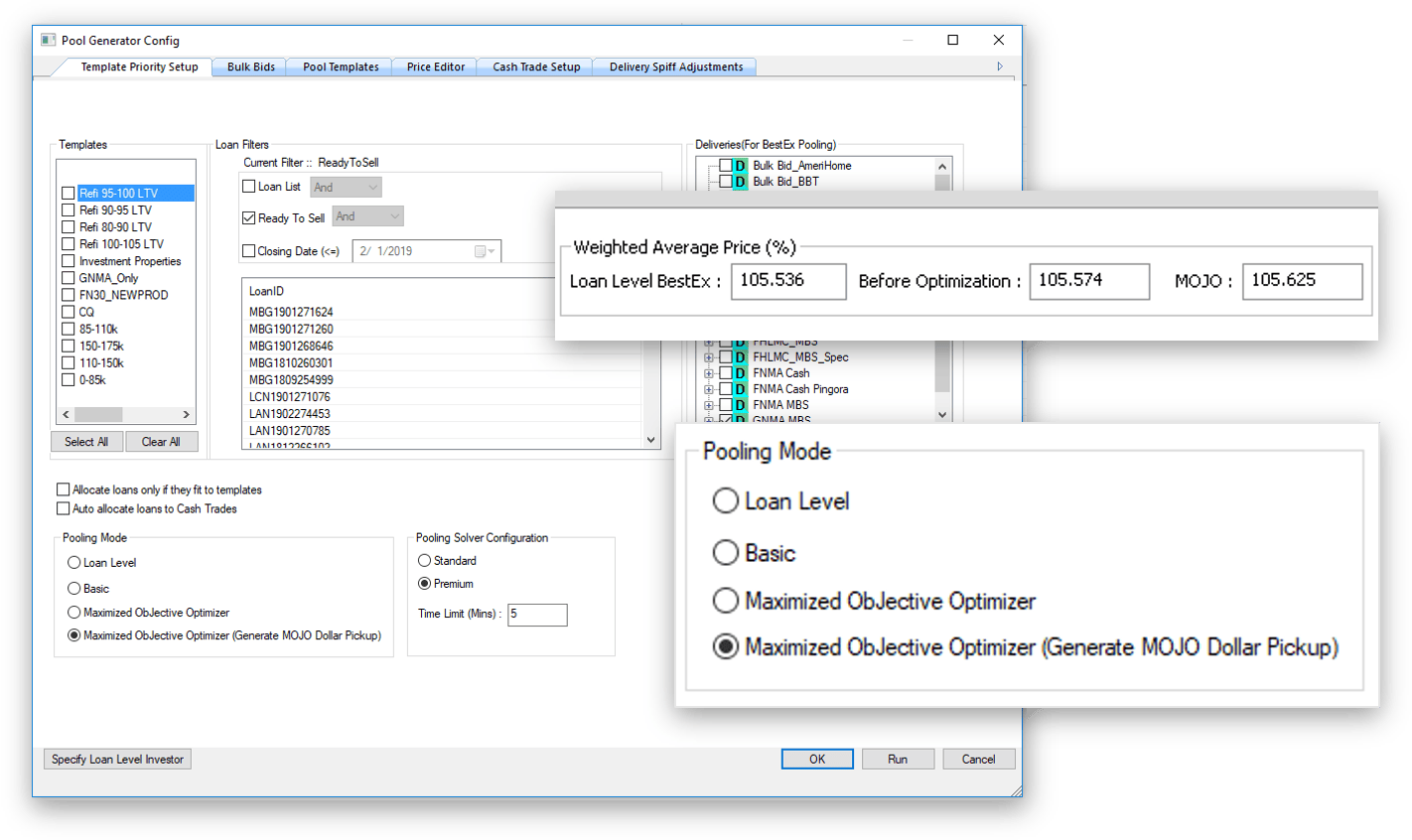Check Auto allocate loans to Cash Trades
This screenshot has height=840, width=1412.
(x=64, y=508)
